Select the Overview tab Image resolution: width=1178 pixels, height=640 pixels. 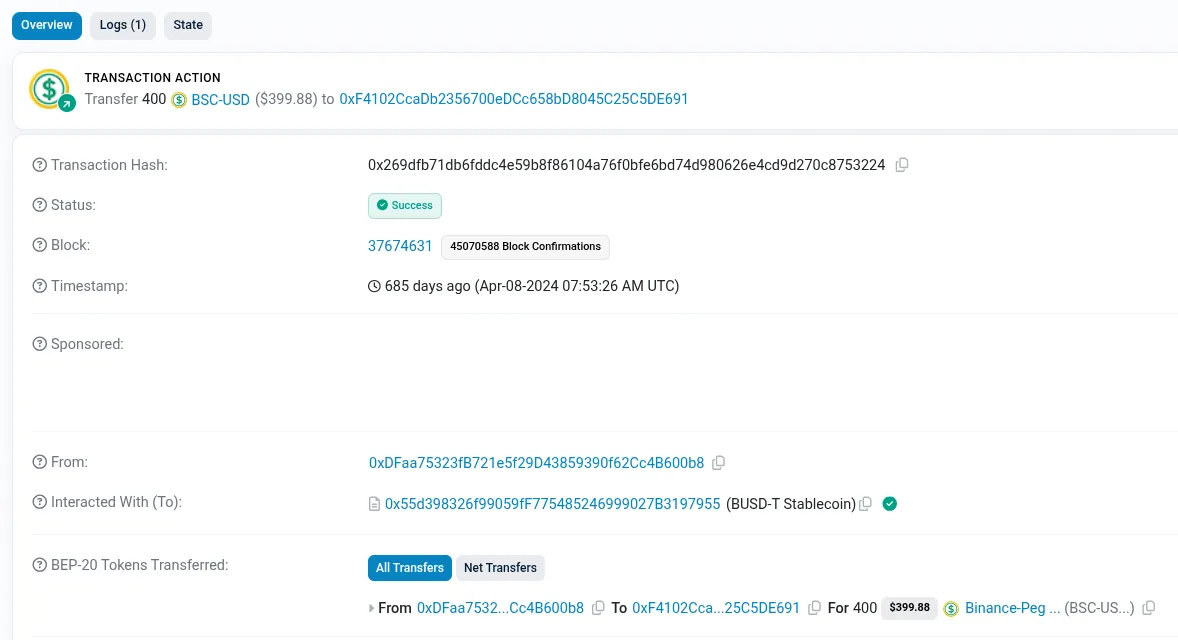(46, 25)
